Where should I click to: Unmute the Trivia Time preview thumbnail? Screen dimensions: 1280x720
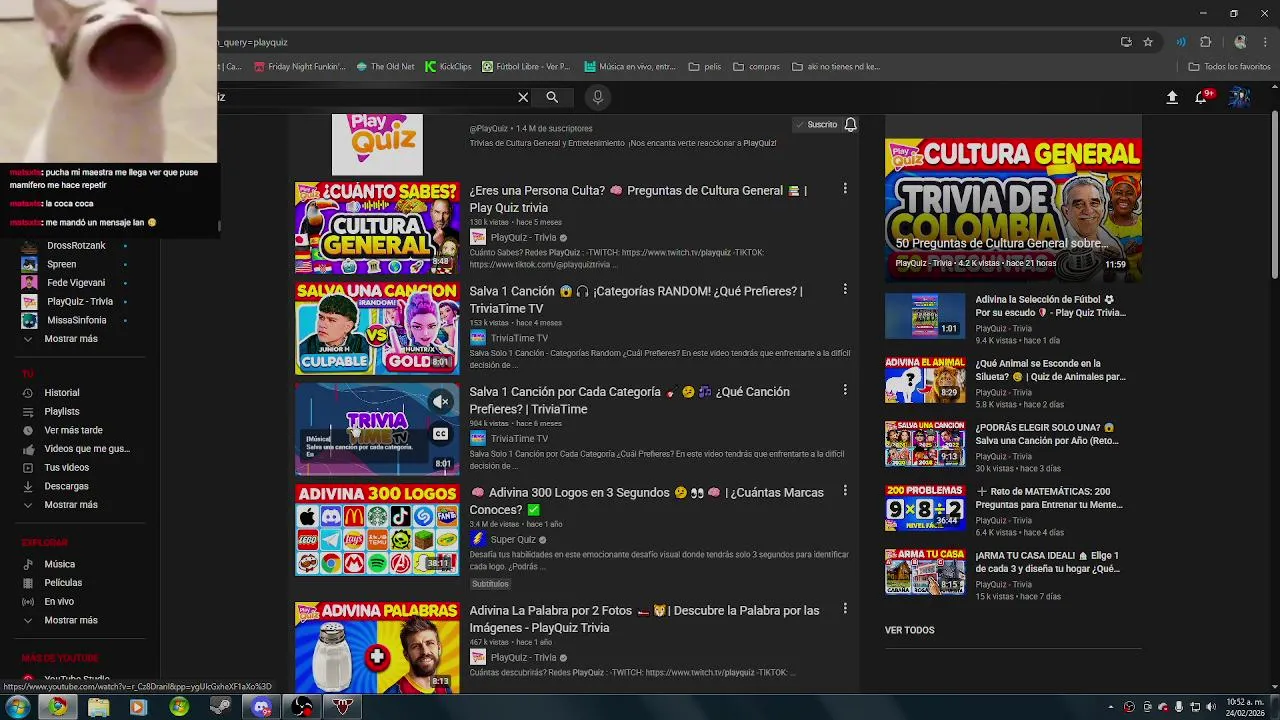[440, 402]
